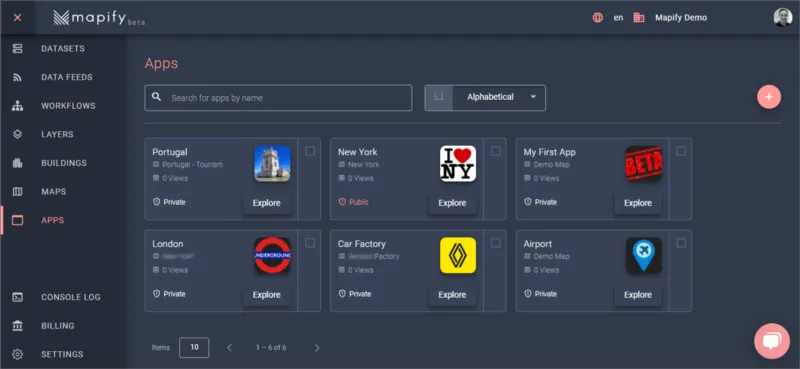The image size is (800, 369).
Task: Check the Portugal app checkbox
Action: click(310, 151)
